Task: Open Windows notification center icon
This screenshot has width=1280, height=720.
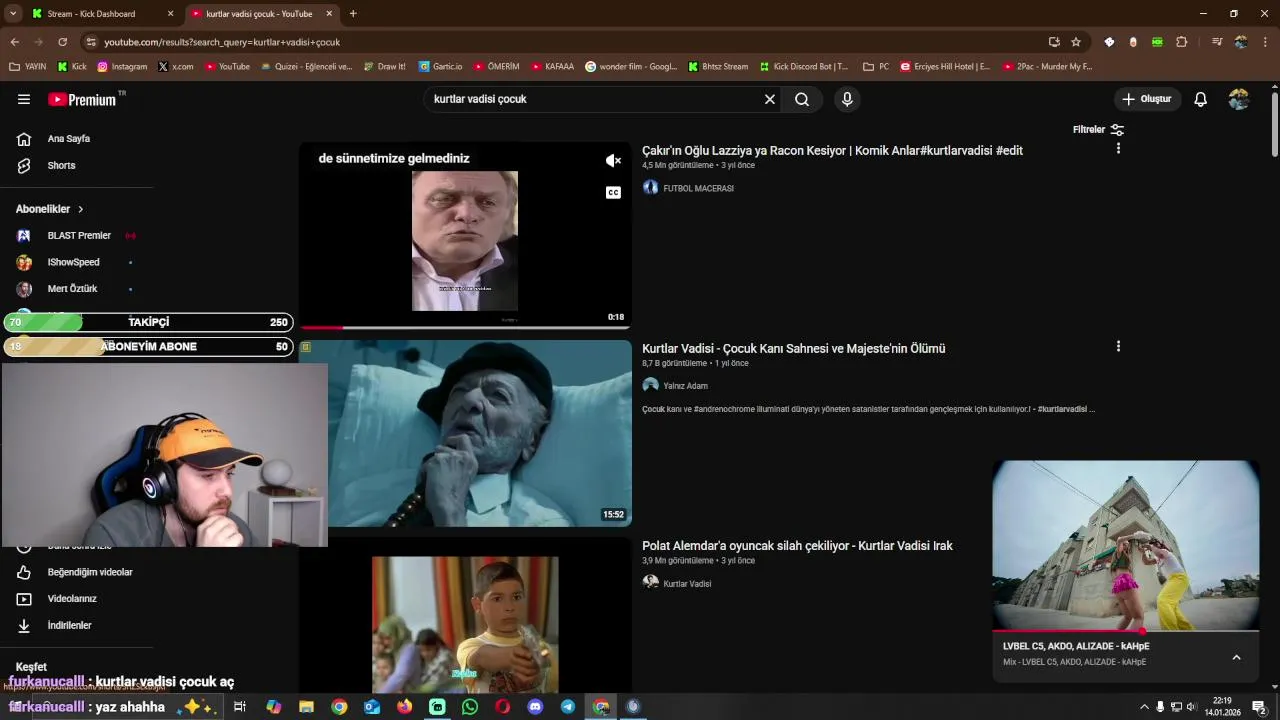Action: coord(1259,707)
